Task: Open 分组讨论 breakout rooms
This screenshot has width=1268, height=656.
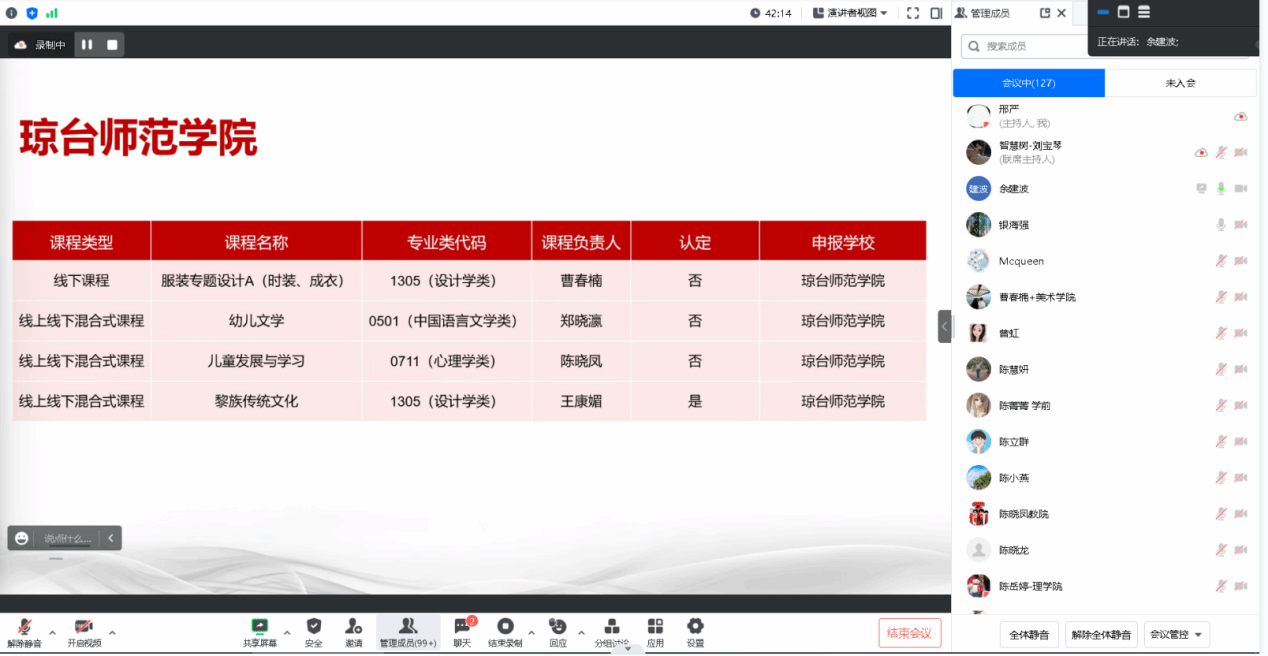Action: (x=611, y=627)
